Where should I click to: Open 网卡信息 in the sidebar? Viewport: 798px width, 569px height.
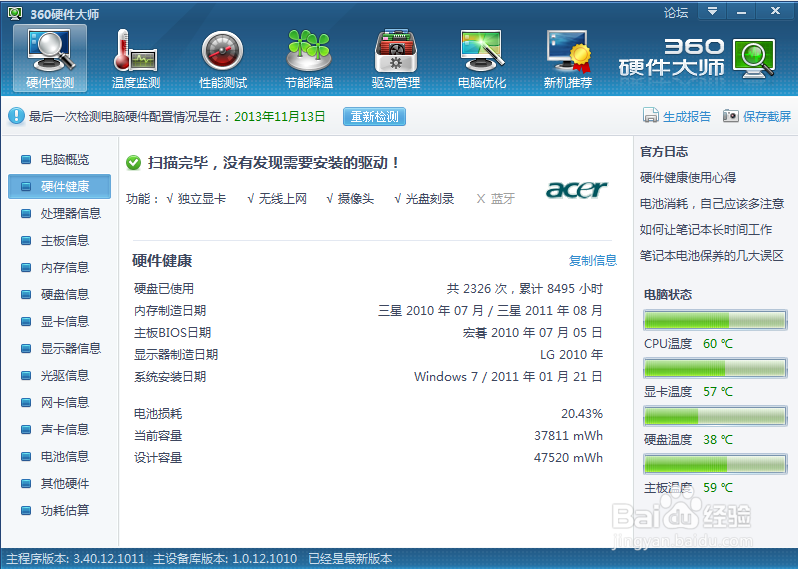[60, 402]
